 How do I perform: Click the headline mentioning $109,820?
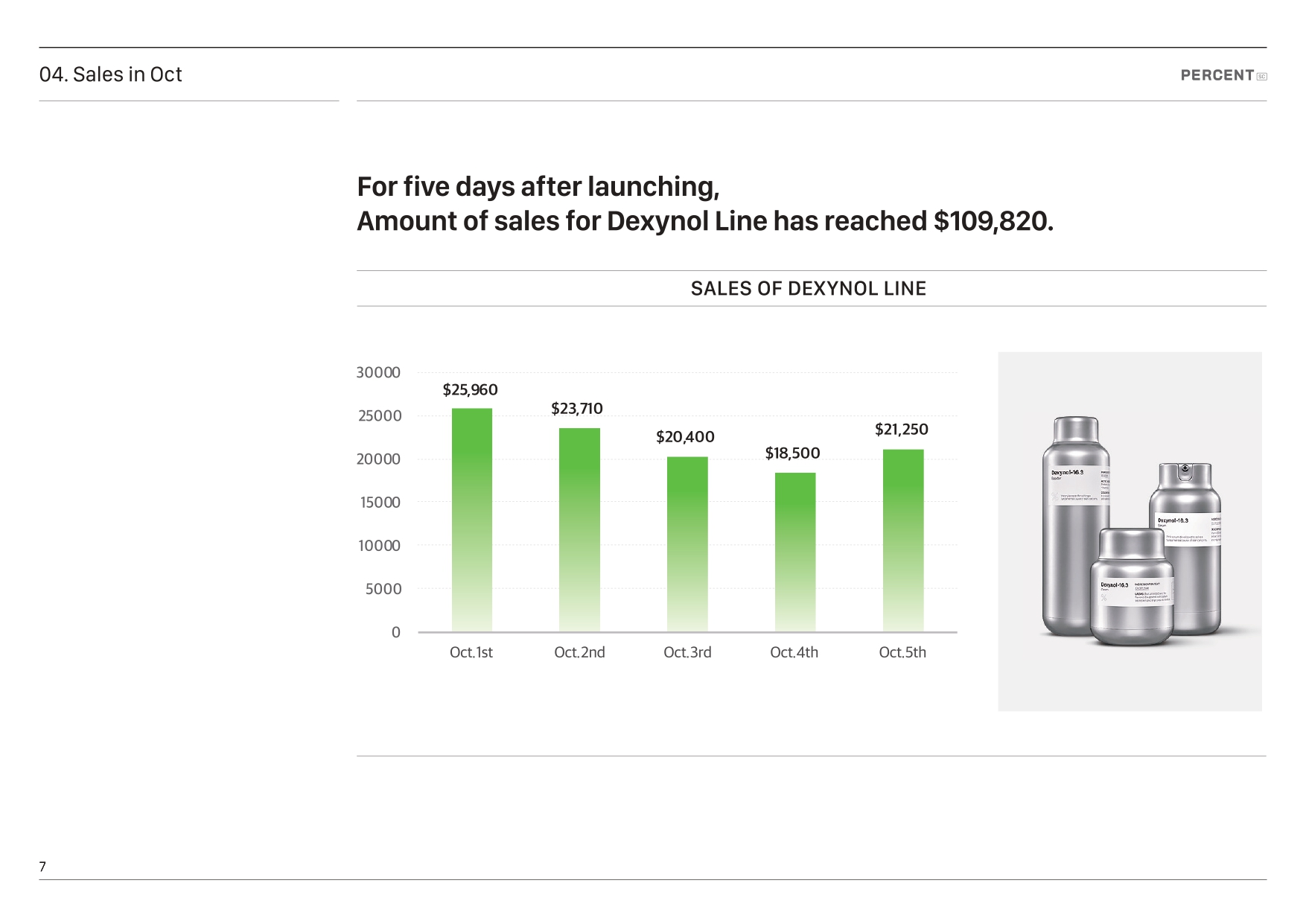[705, 221]
